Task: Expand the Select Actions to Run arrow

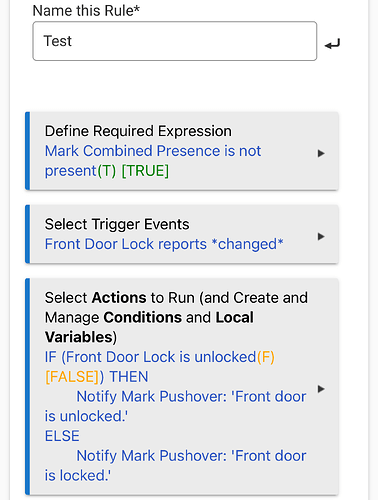Action: tap(321, 389)
